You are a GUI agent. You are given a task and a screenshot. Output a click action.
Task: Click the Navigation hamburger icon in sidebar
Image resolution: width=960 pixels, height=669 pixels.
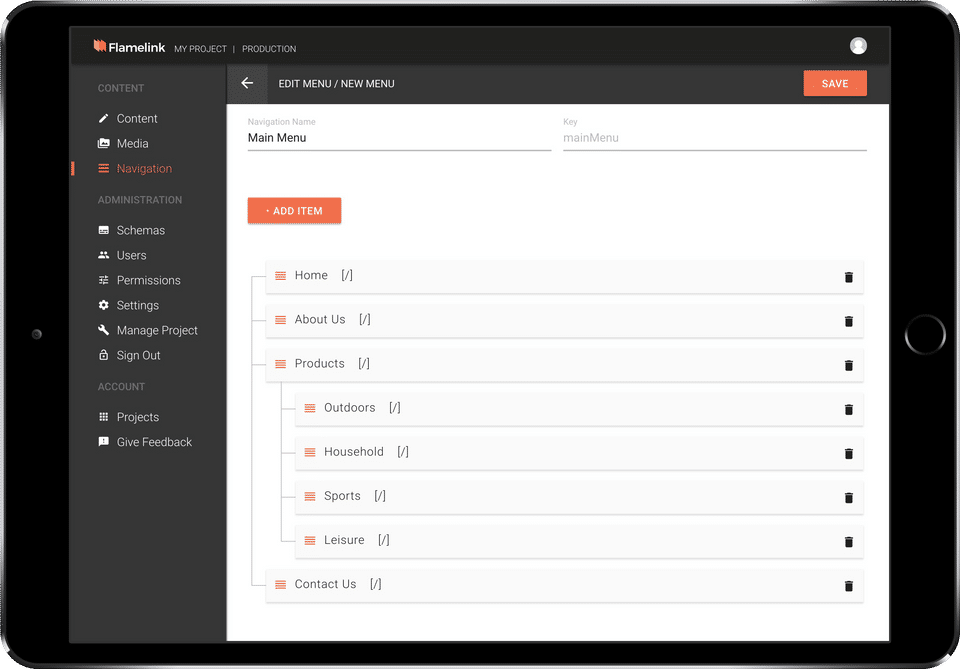click(103, 168)
